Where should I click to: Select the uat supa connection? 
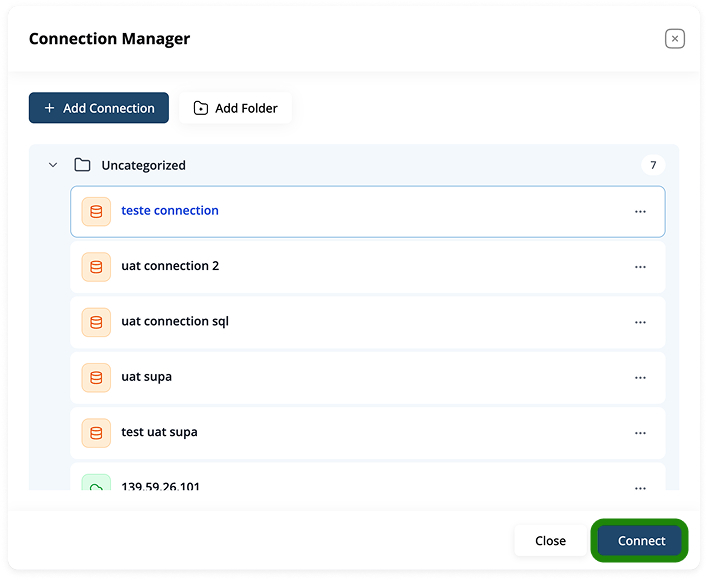tap(368, 377)
